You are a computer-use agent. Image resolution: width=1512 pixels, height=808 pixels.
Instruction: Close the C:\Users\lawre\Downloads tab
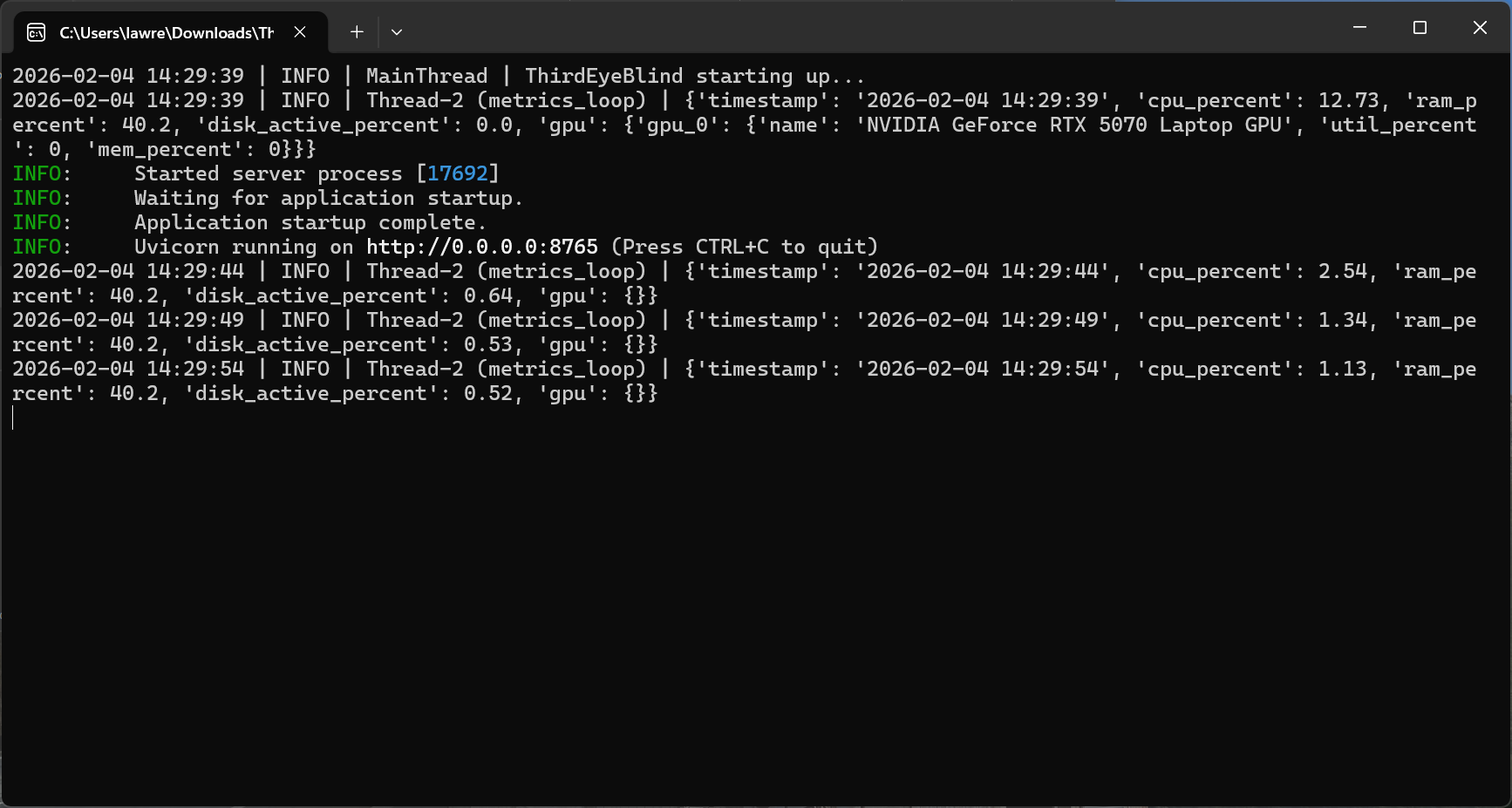click(x=300, y=32)
